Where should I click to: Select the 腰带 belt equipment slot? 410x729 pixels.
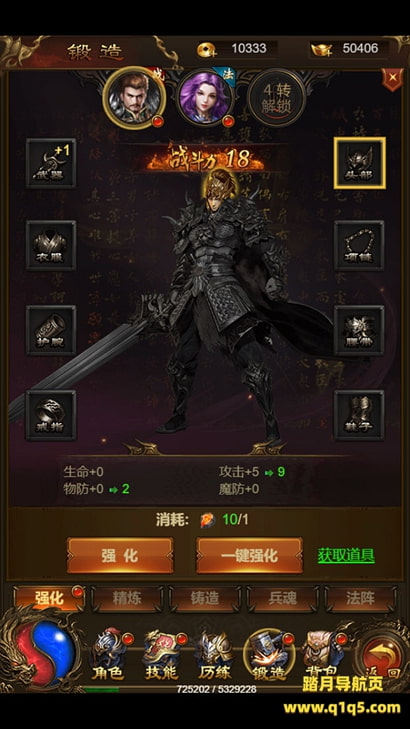[x=359, y=331]
